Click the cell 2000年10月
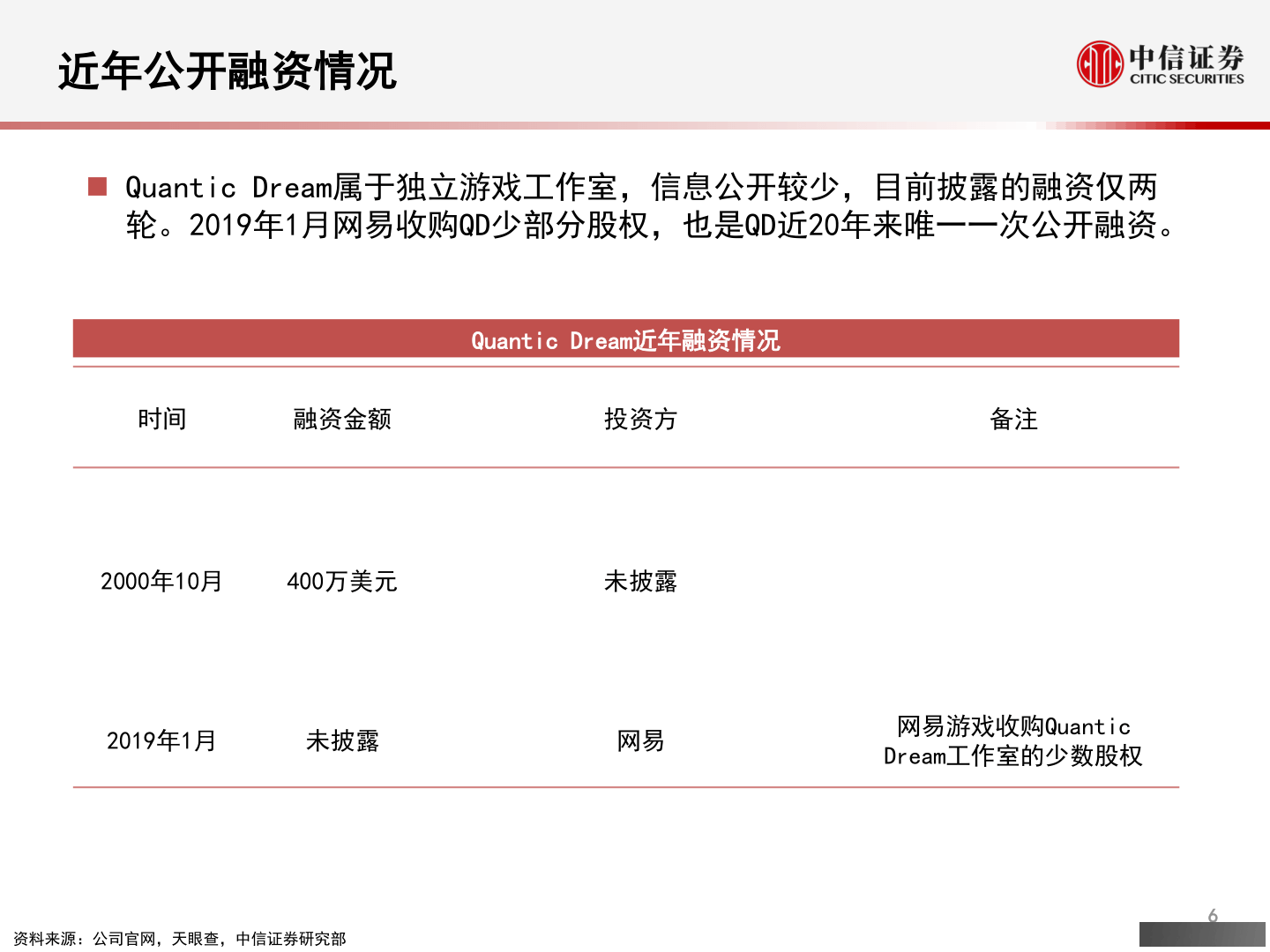Image resolution: width=1270 pixels, height=952 pixels. pyautogui.click(x=161, y=581)
